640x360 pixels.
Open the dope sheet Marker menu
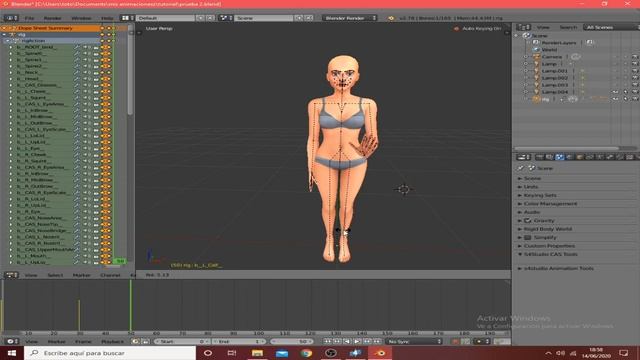[81, 276]
